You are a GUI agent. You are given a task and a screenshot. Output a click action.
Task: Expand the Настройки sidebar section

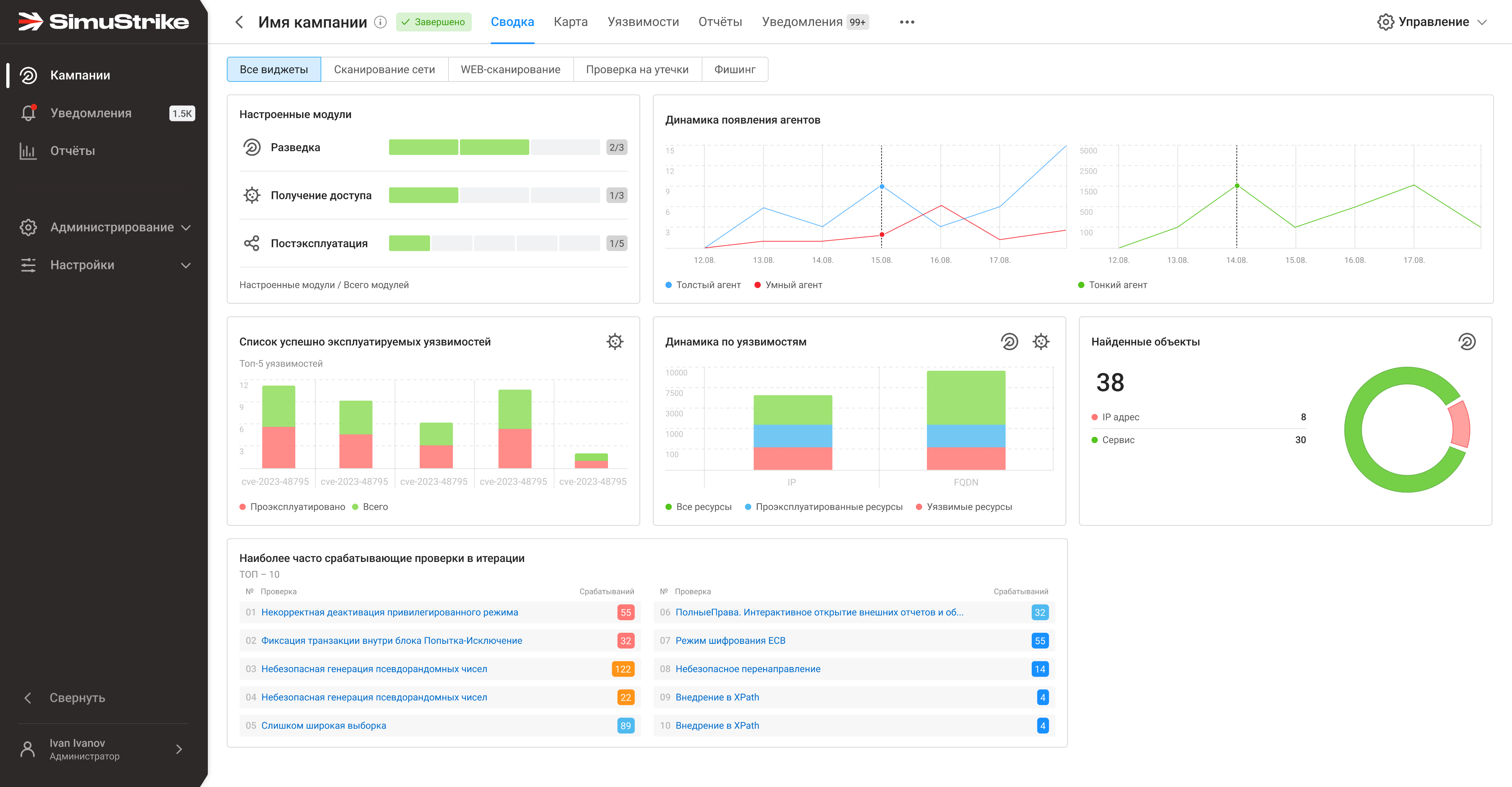(x=104, y=265)
